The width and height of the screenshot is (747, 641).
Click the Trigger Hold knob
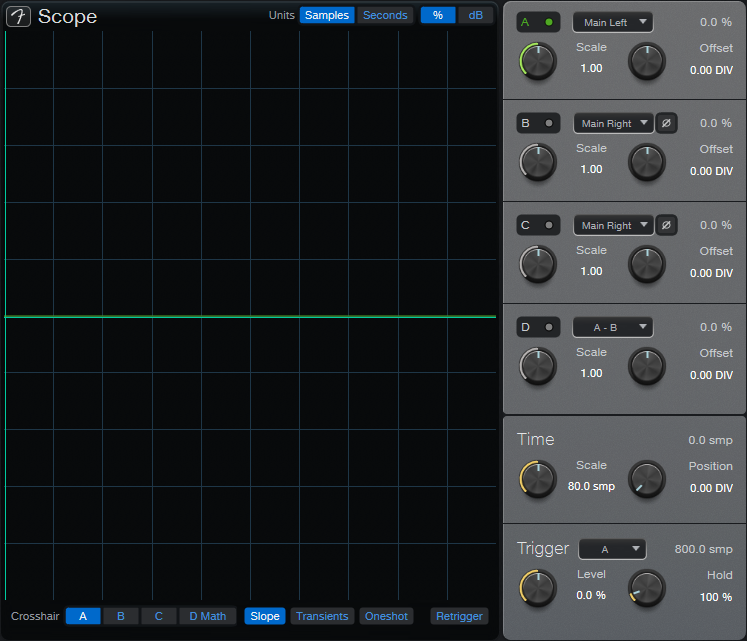[647, 587]
